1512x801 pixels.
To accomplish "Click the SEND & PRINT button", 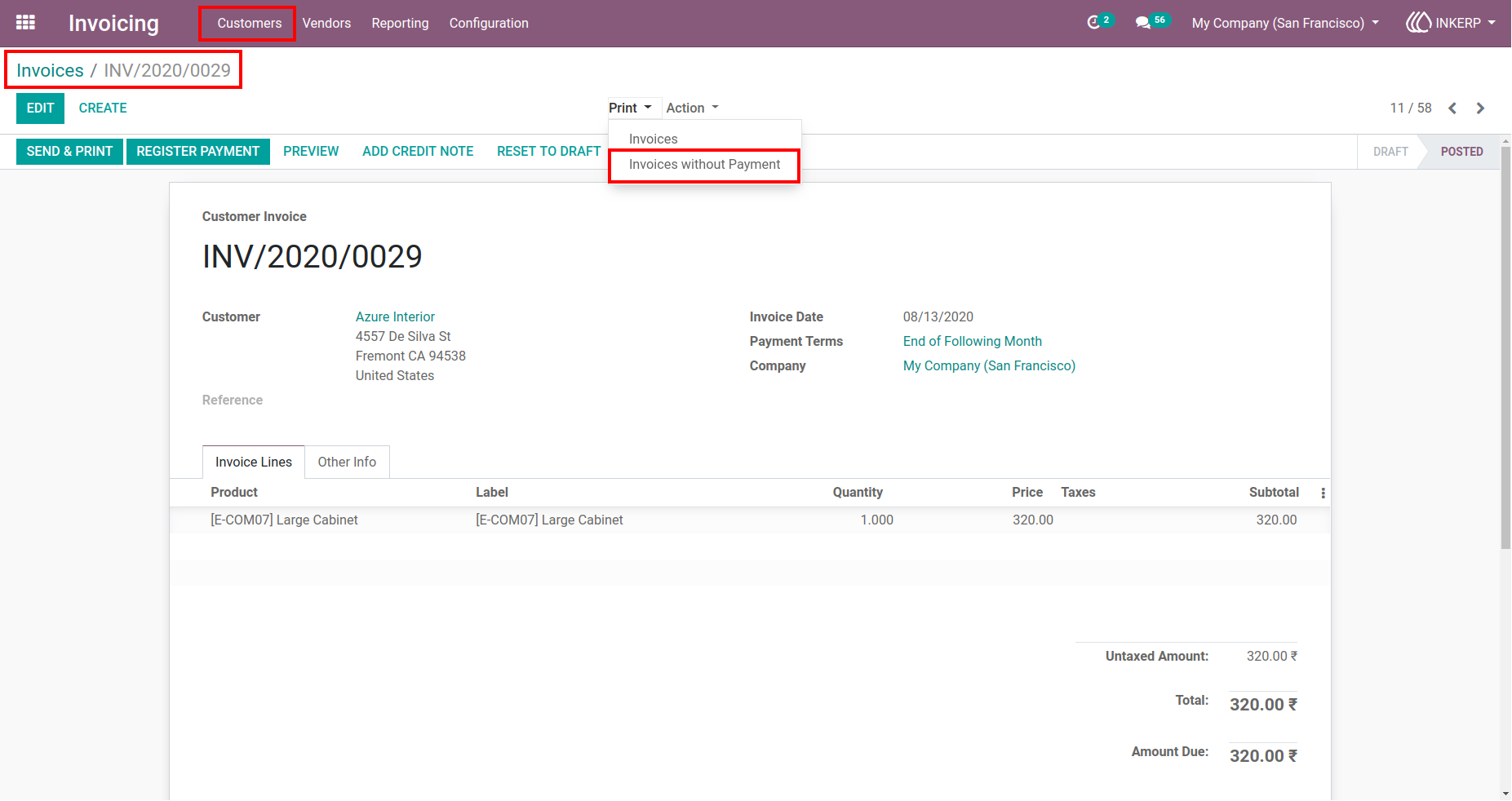I will [69, 152].
